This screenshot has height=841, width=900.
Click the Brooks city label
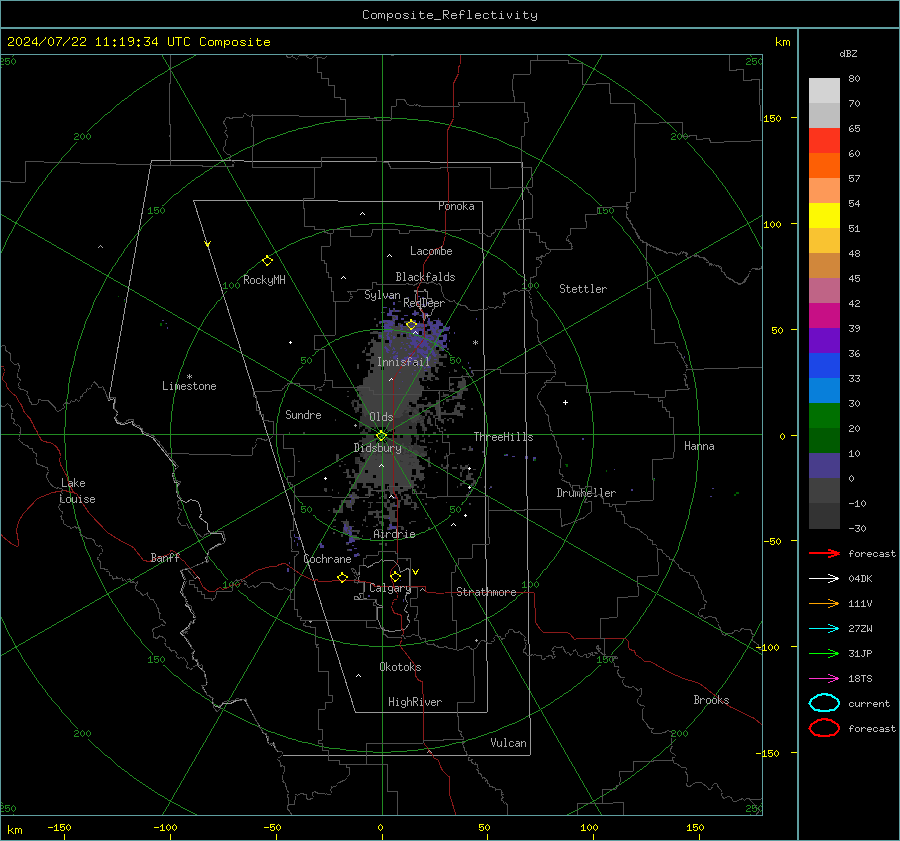711,700
